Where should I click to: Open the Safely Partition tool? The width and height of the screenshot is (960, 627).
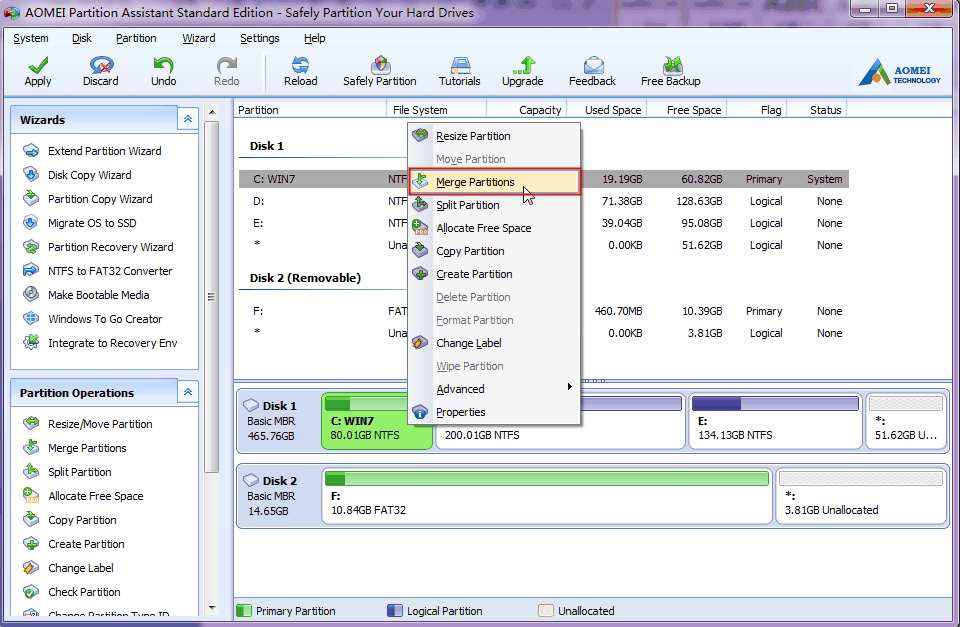380,72
